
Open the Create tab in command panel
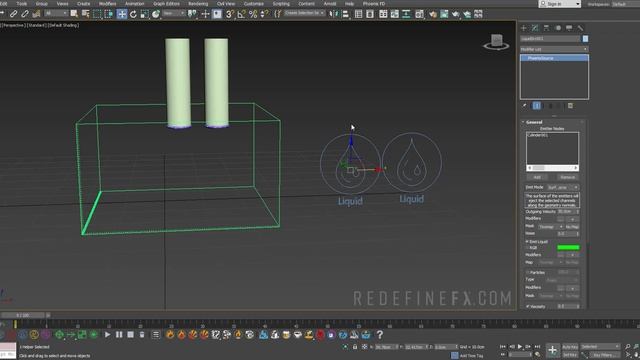[524, 28]
